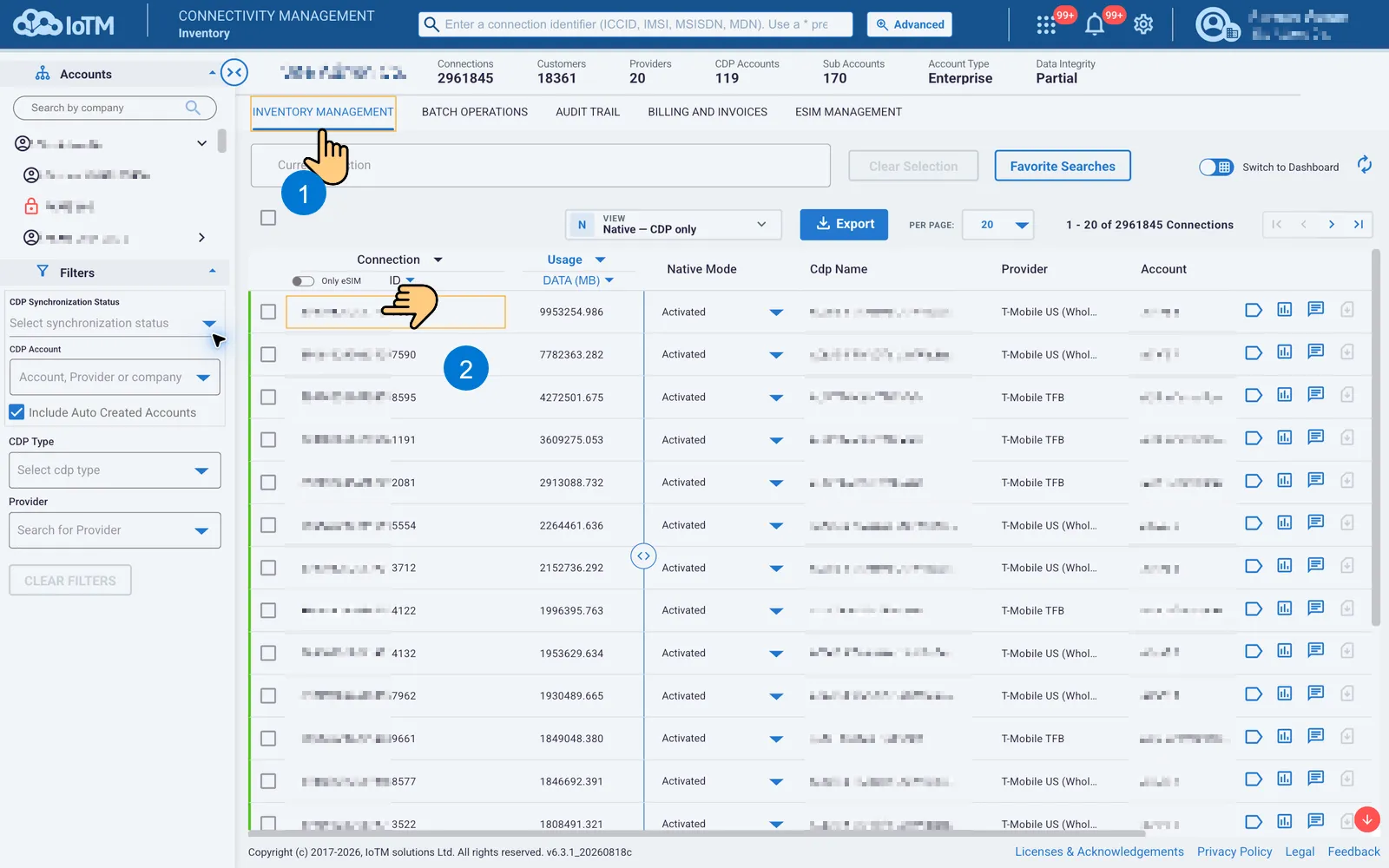Click the tag icon in the 9953254.986 row
The width and height of the screenshot is (1389, 868).
click(x=1254, y=310)
